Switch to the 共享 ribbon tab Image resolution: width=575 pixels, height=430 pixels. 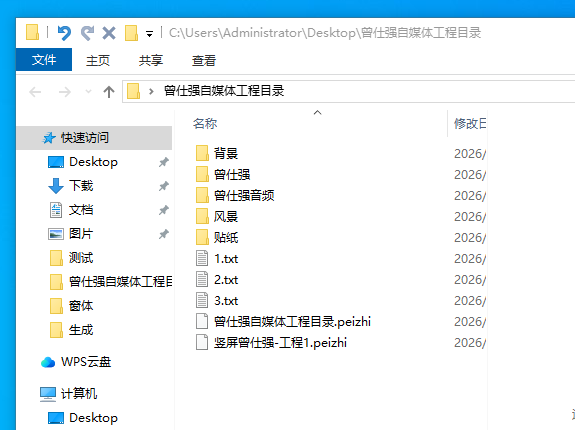click(x=151, y=60)
